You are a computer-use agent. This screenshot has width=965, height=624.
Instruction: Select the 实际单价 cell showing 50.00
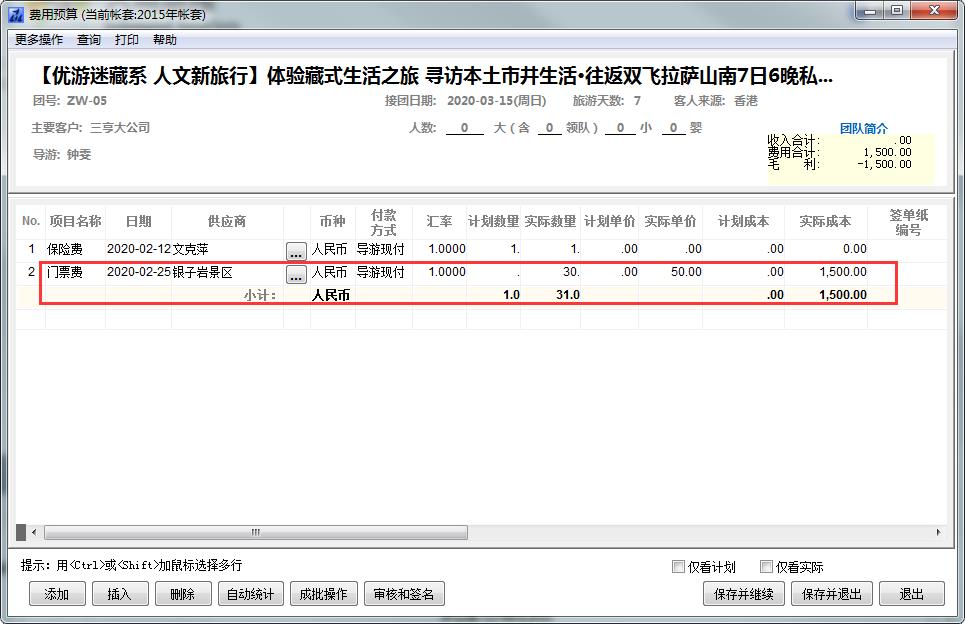(x=670, y=272)
